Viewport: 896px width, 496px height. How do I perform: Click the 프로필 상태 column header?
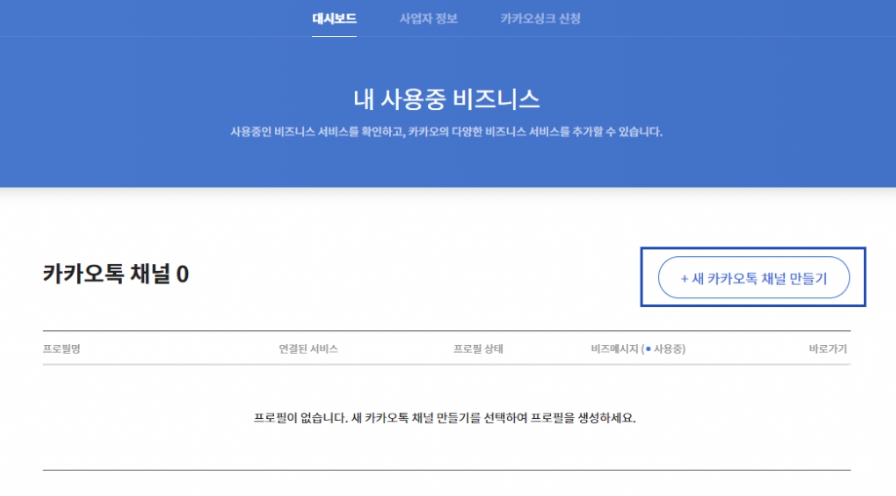(x=478, y=349)
